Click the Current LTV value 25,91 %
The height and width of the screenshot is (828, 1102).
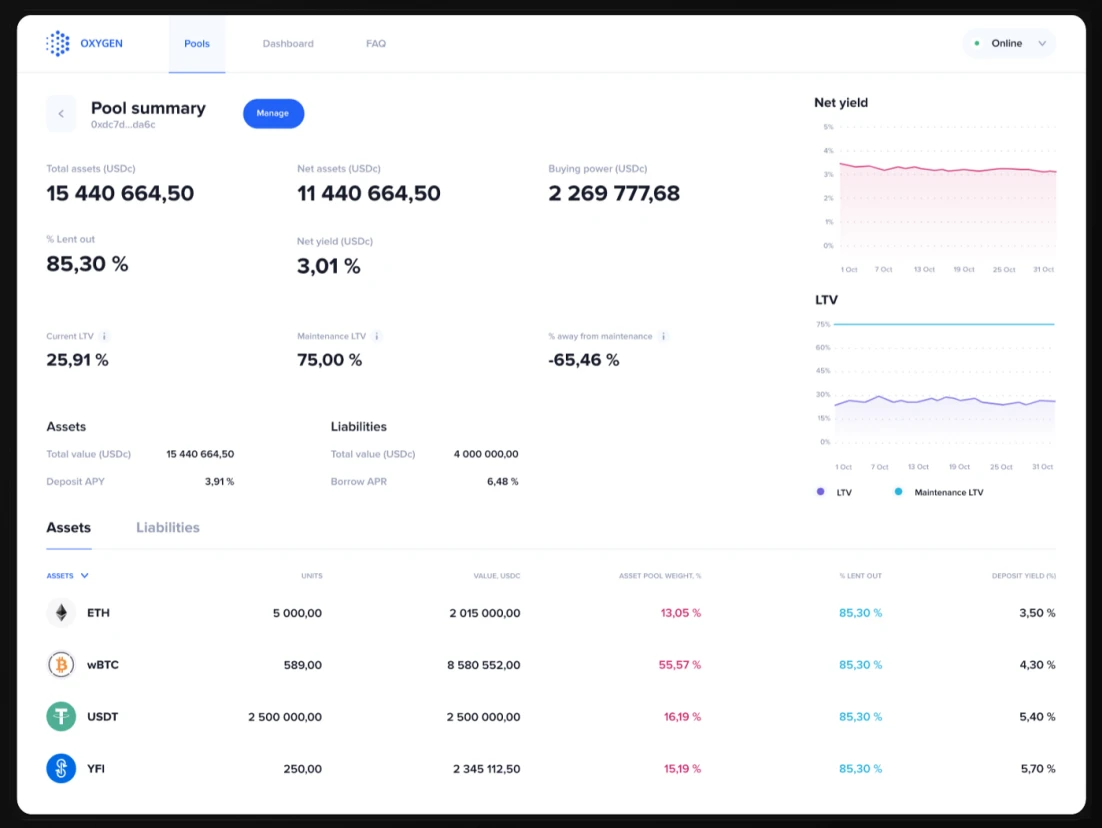pos(77,361)
